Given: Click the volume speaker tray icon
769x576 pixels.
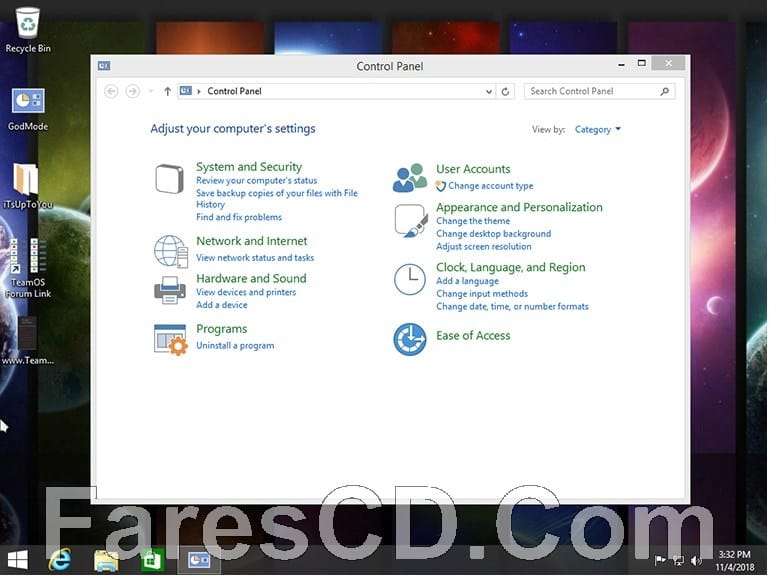Looking at the screenshot, I should (695, 560).
